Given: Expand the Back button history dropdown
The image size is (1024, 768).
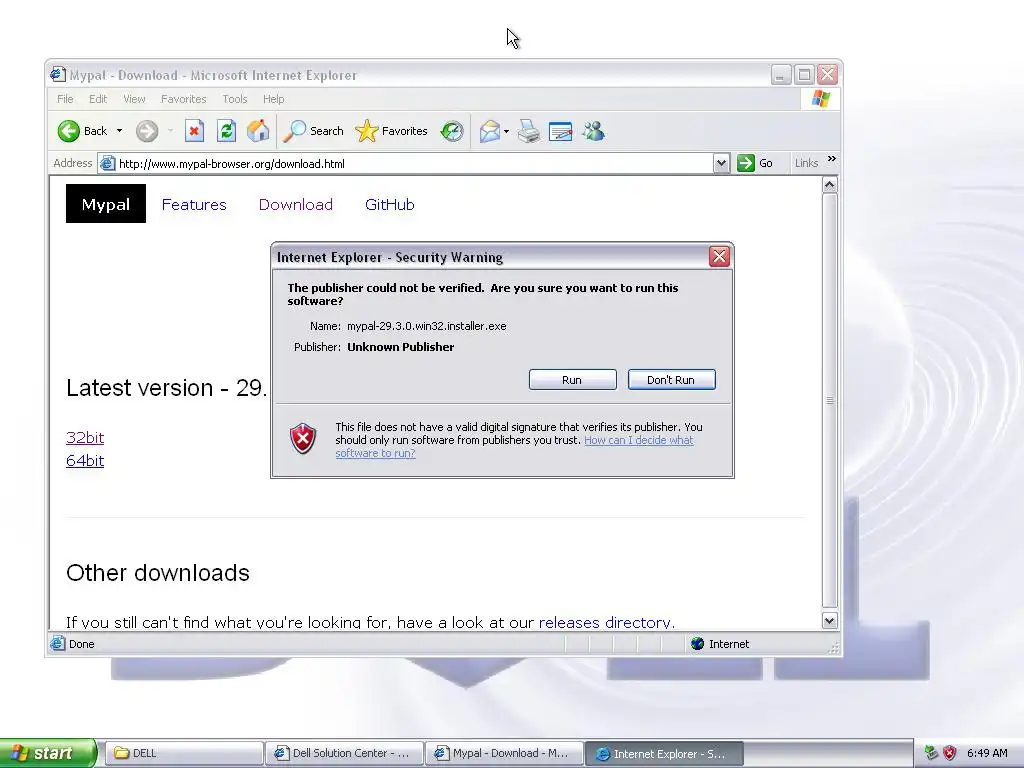Looking at the screenshot, I should click(119, 131).
